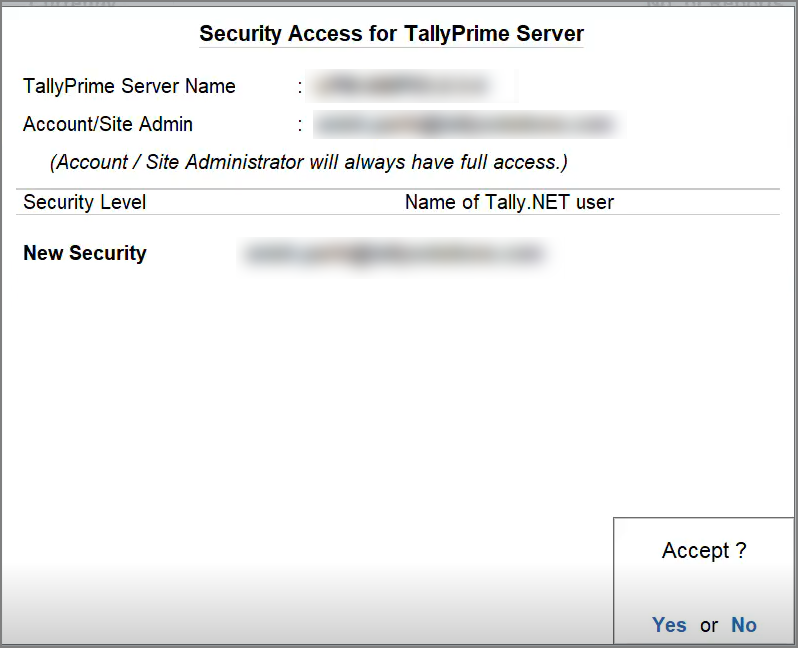Click the TallyPrime Server Name label
Screen dimensions: 798x648
tap(129, 86)
